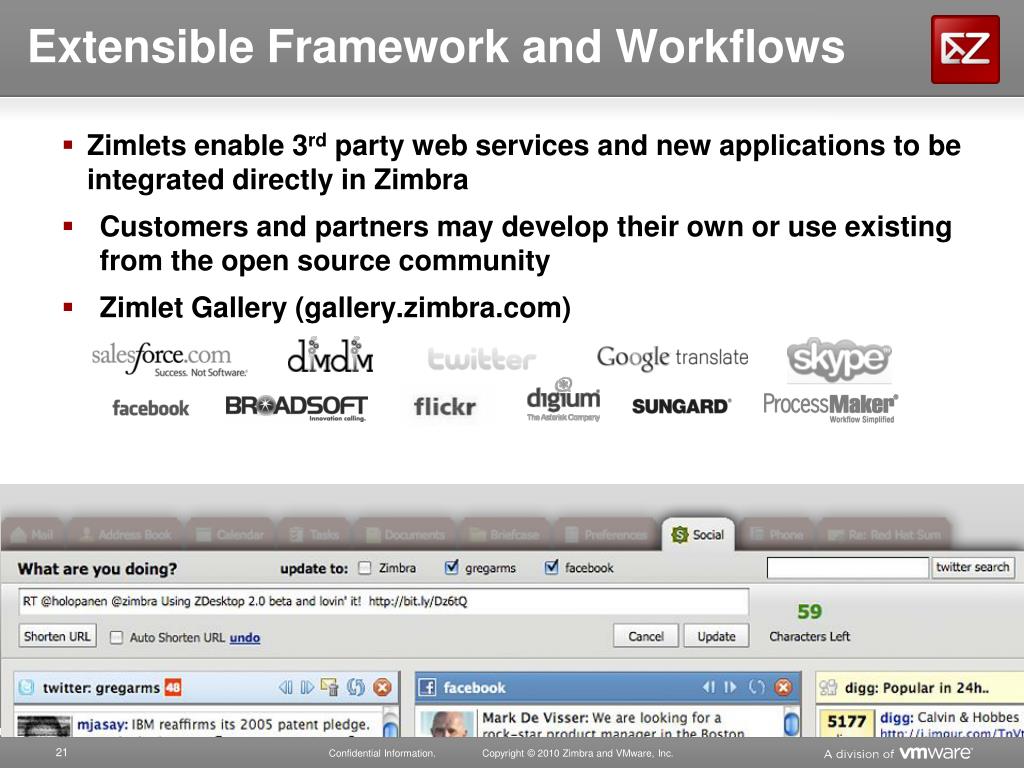The width and height of the screenshot is (1024, 768).
Task: Open the Preferences tab
Action: 606,534
